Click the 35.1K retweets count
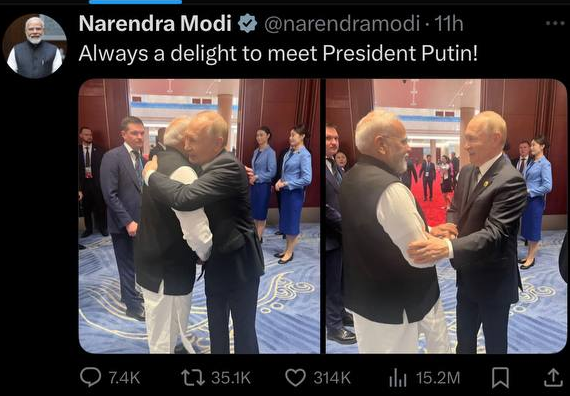Image resolution: width=570 pixels, height=396 pixels. [231, 378]
